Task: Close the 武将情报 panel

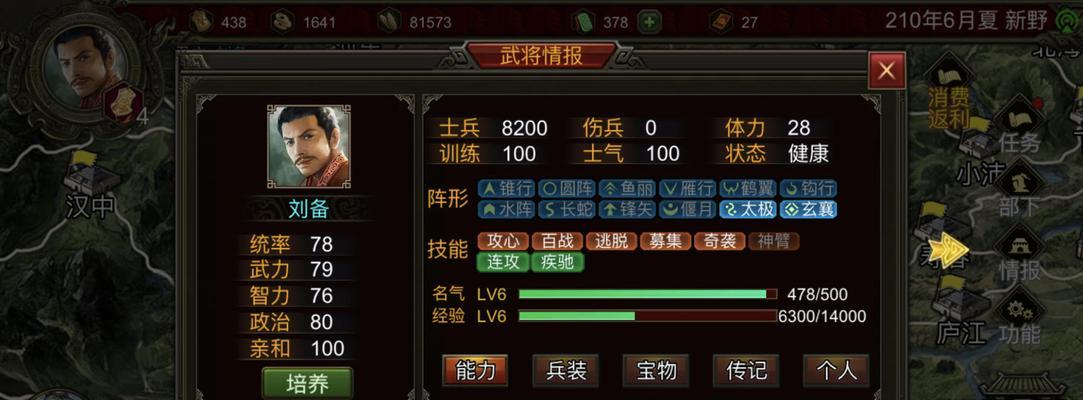Action: 887,70
